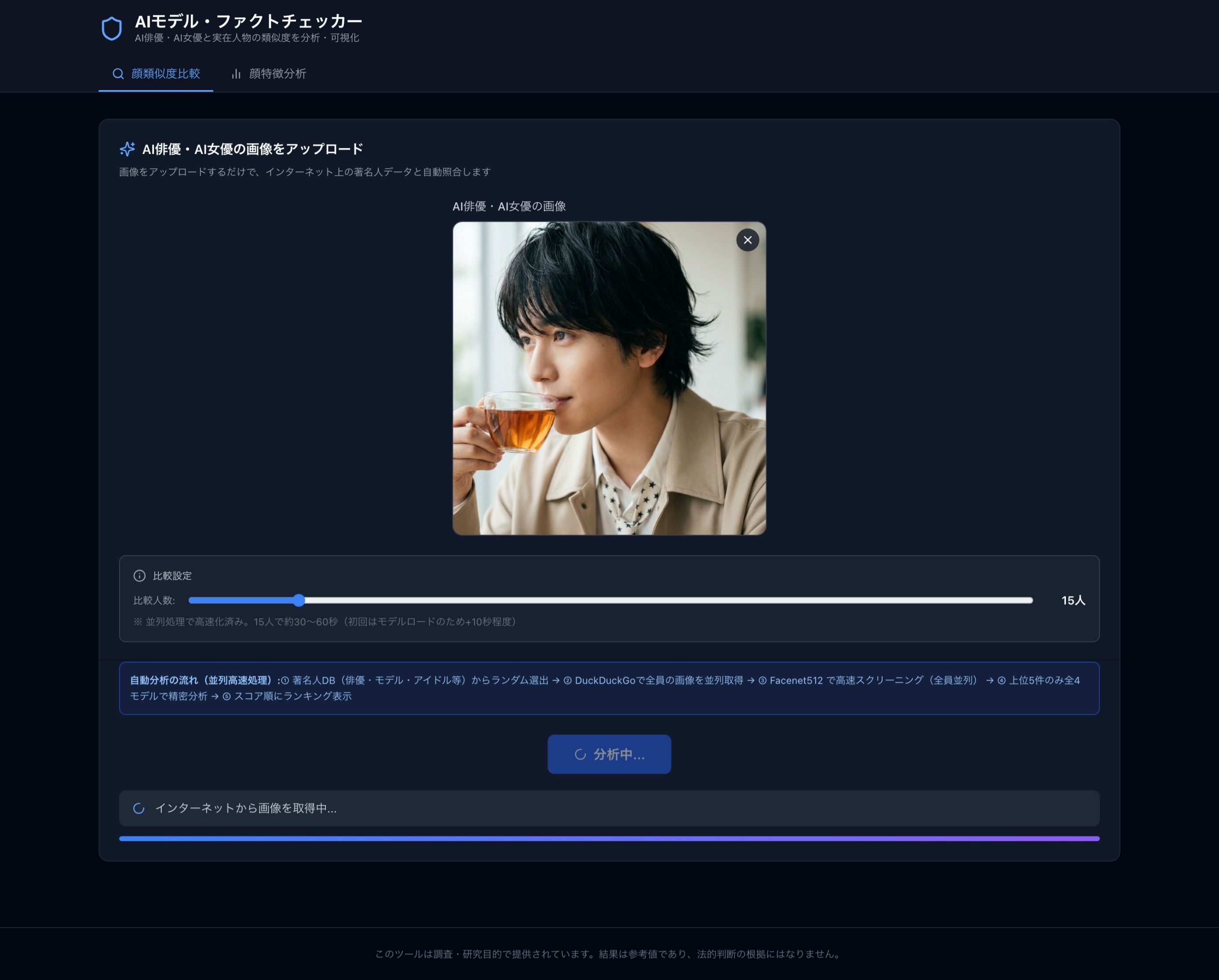Image resolution: width=1219 pixels, height=980 pixels.
Task: Click the info icon in the 比較設定 panel
Action: tap(140, 576)
